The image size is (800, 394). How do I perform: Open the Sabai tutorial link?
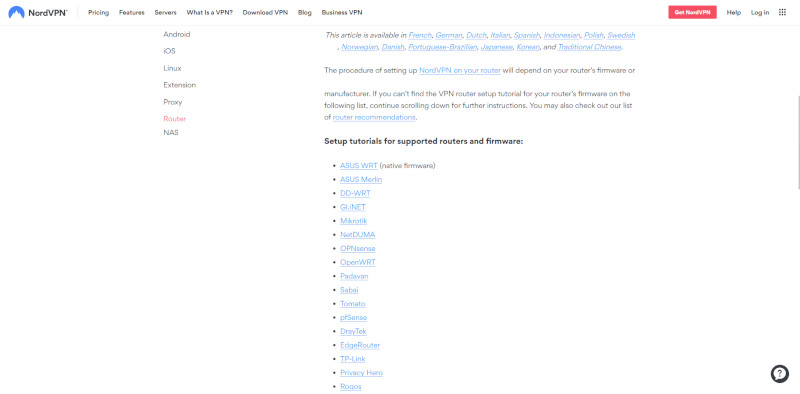tap(349, 290)
